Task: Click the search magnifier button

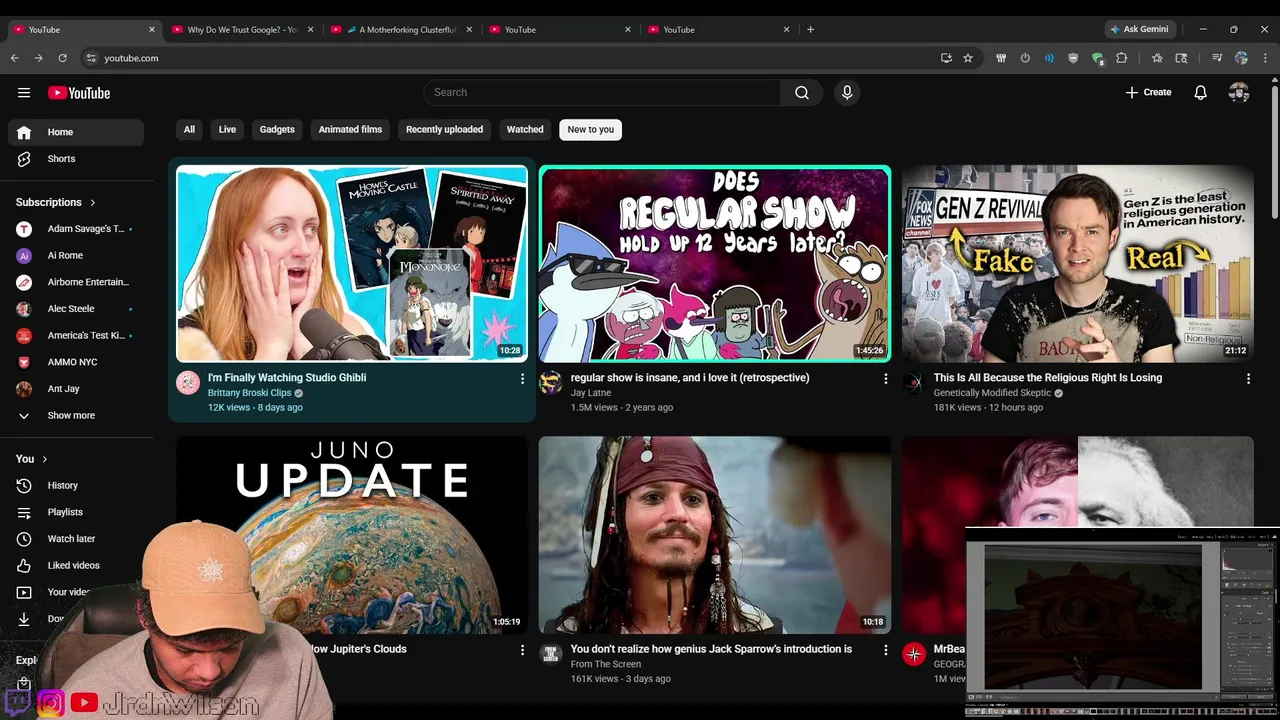Action: point(802,93)
